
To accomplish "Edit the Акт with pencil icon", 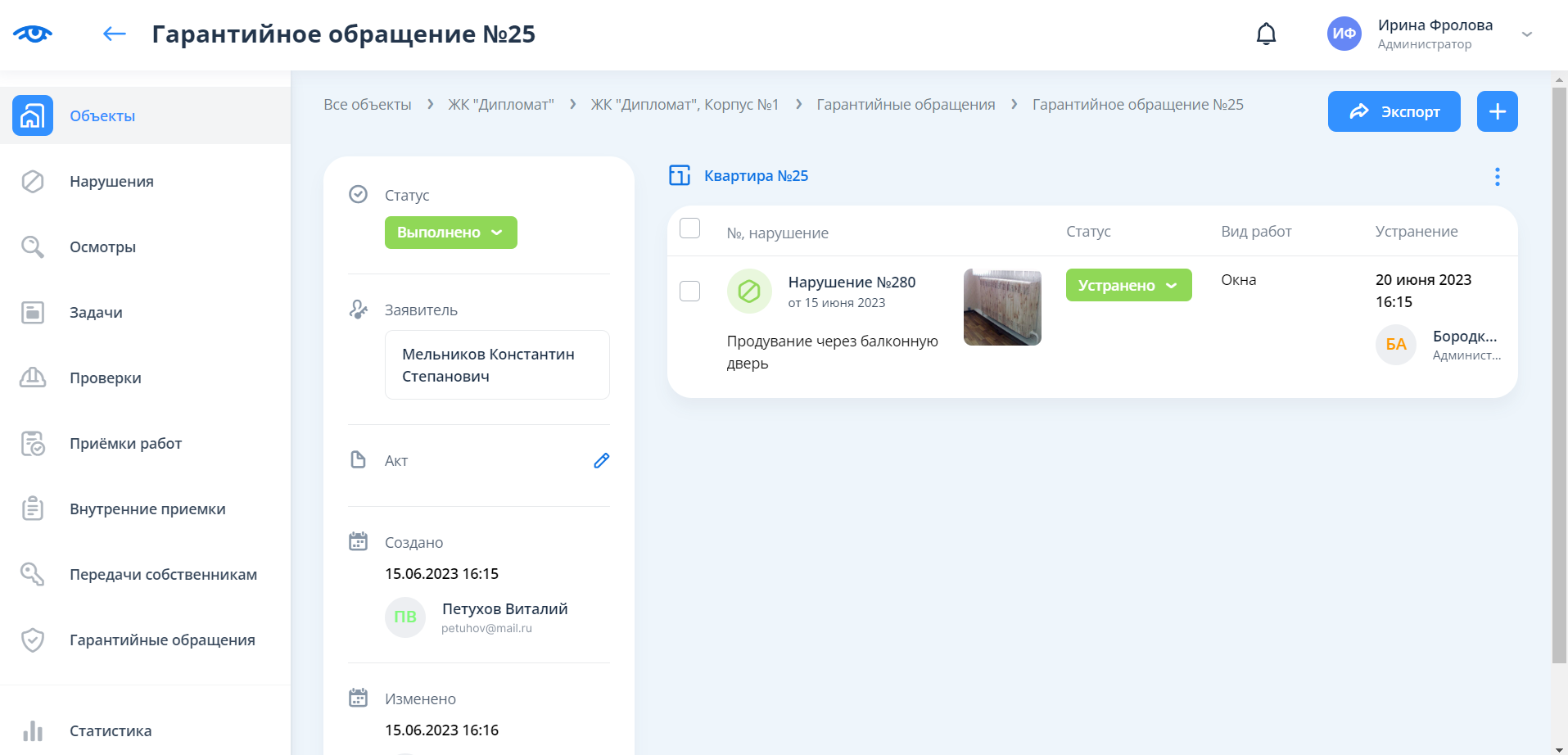I will [x=601, y=461].
